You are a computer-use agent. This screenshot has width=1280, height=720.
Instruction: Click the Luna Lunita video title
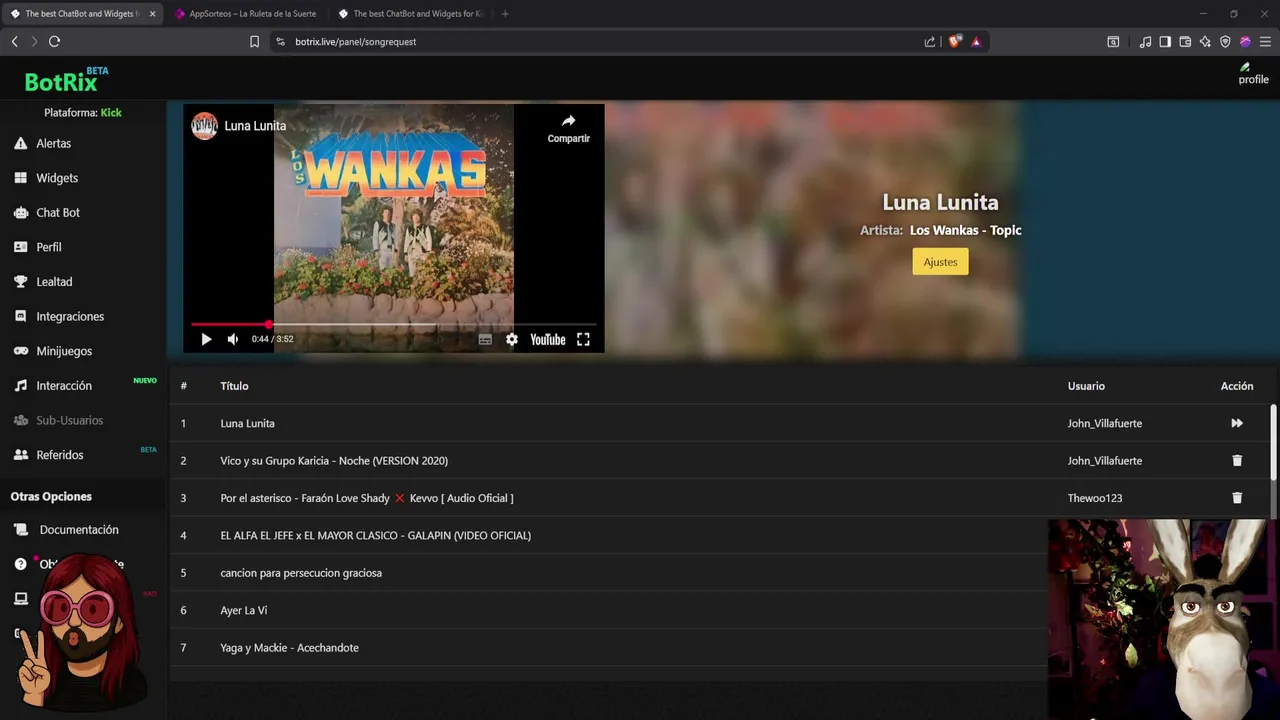tap(255, 126)
